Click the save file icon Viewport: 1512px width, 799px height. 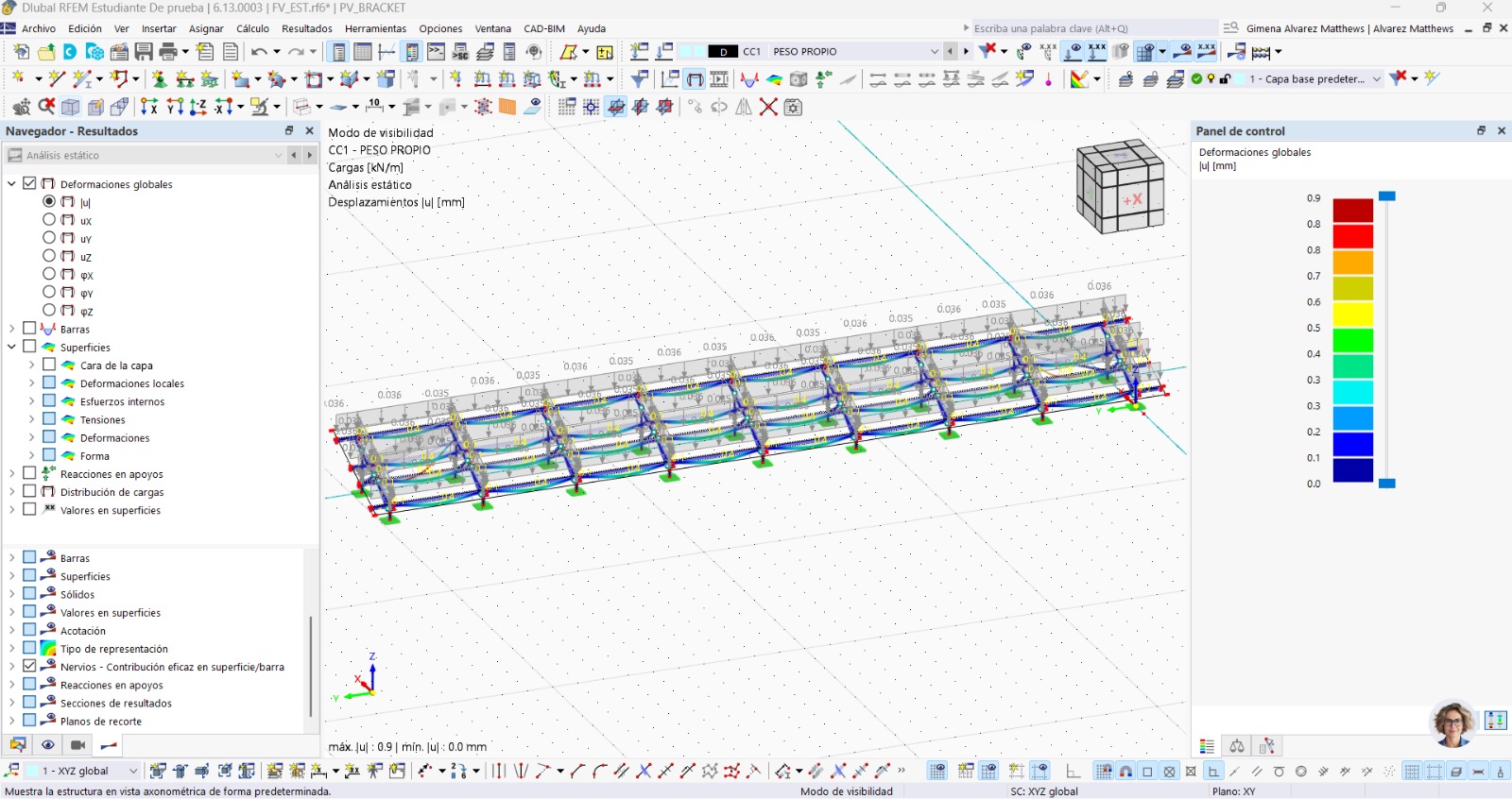pos(144,52)
